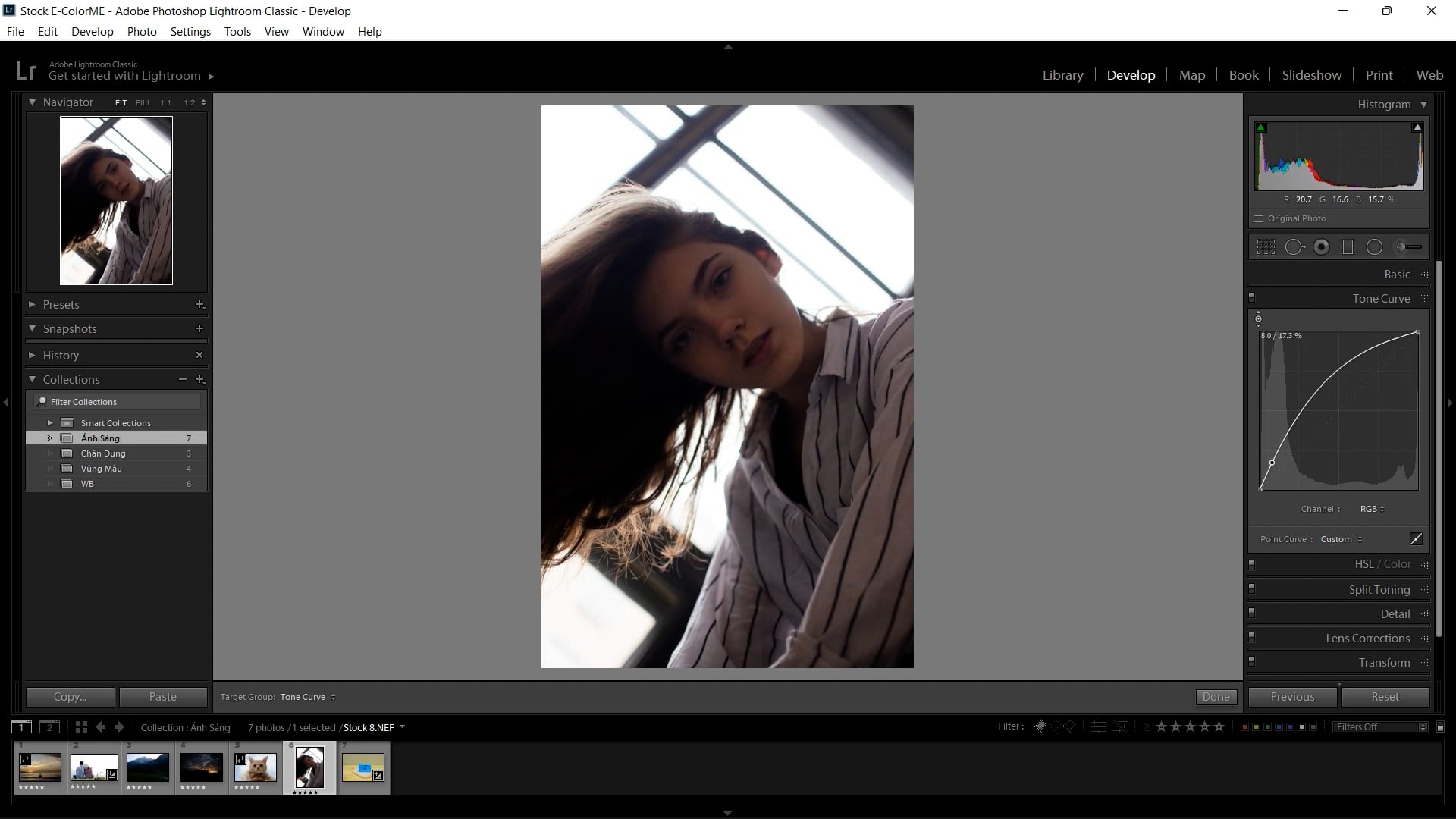Click the edit Point Curve icon
Image resolution: width=1456 pixels, height=819 pixels.
(1416, 539)
